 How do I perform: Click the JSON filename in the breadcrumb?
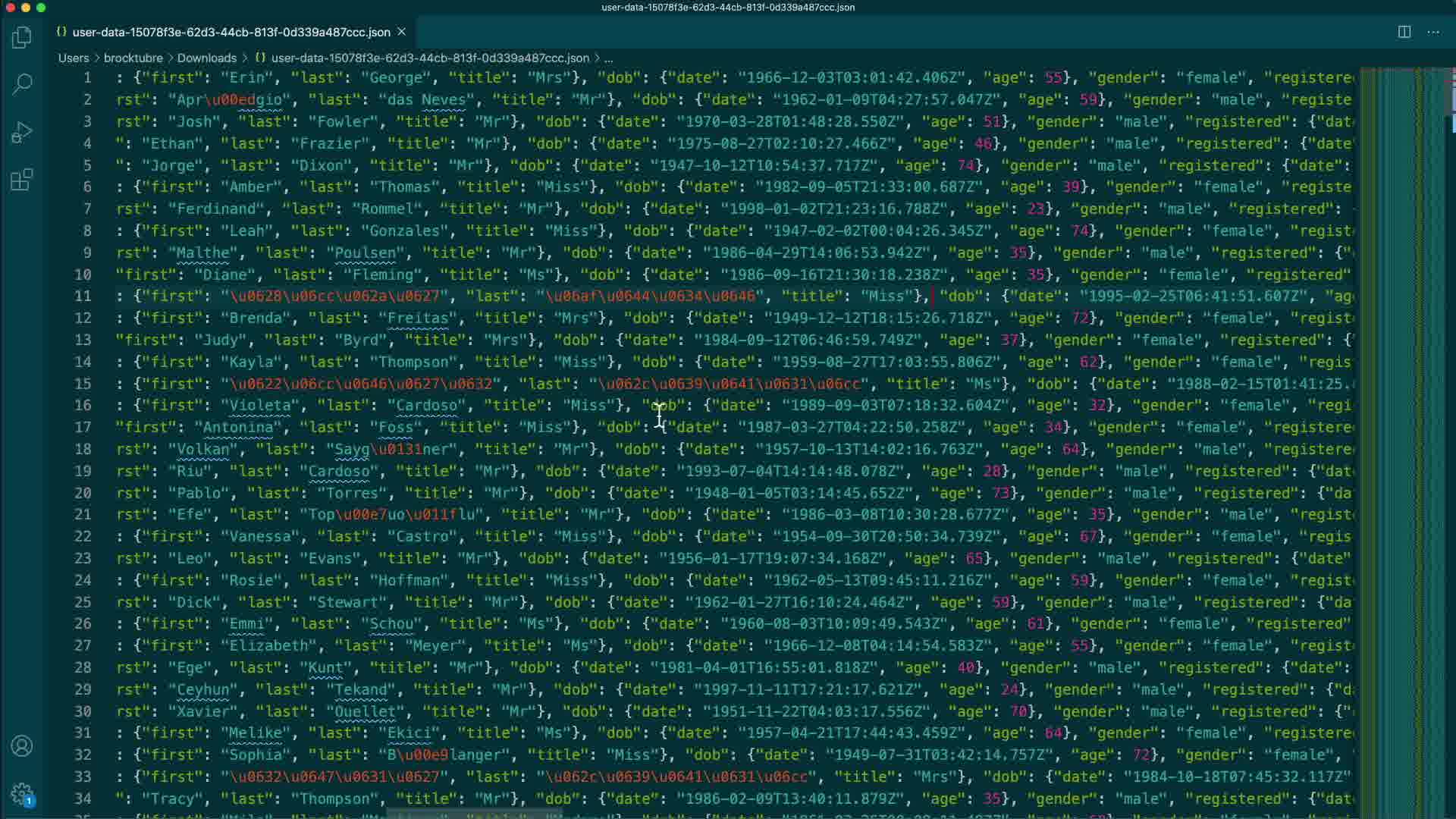pos(429,58)
